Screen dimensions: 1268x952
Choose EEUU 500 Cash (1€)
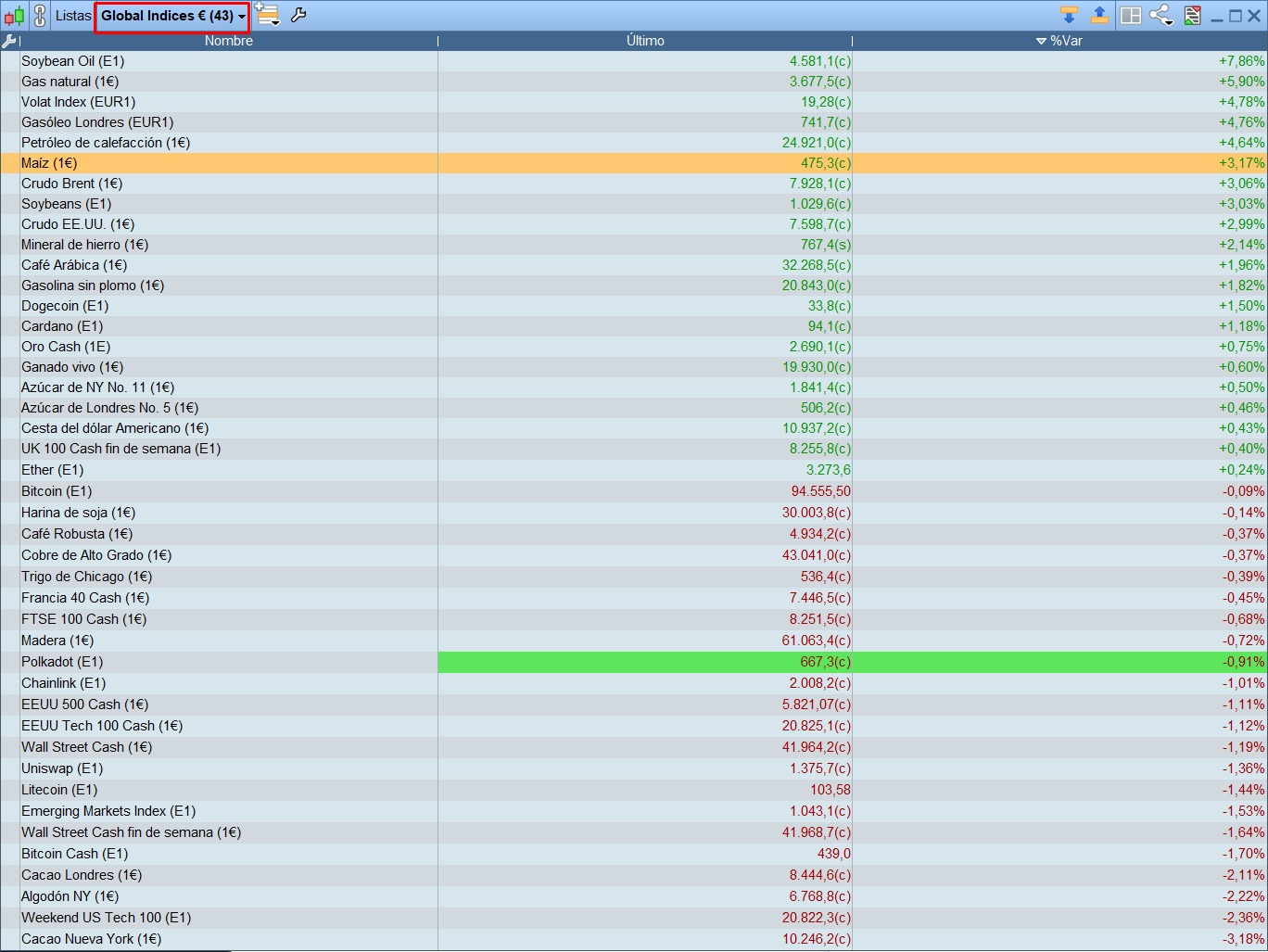85,704
